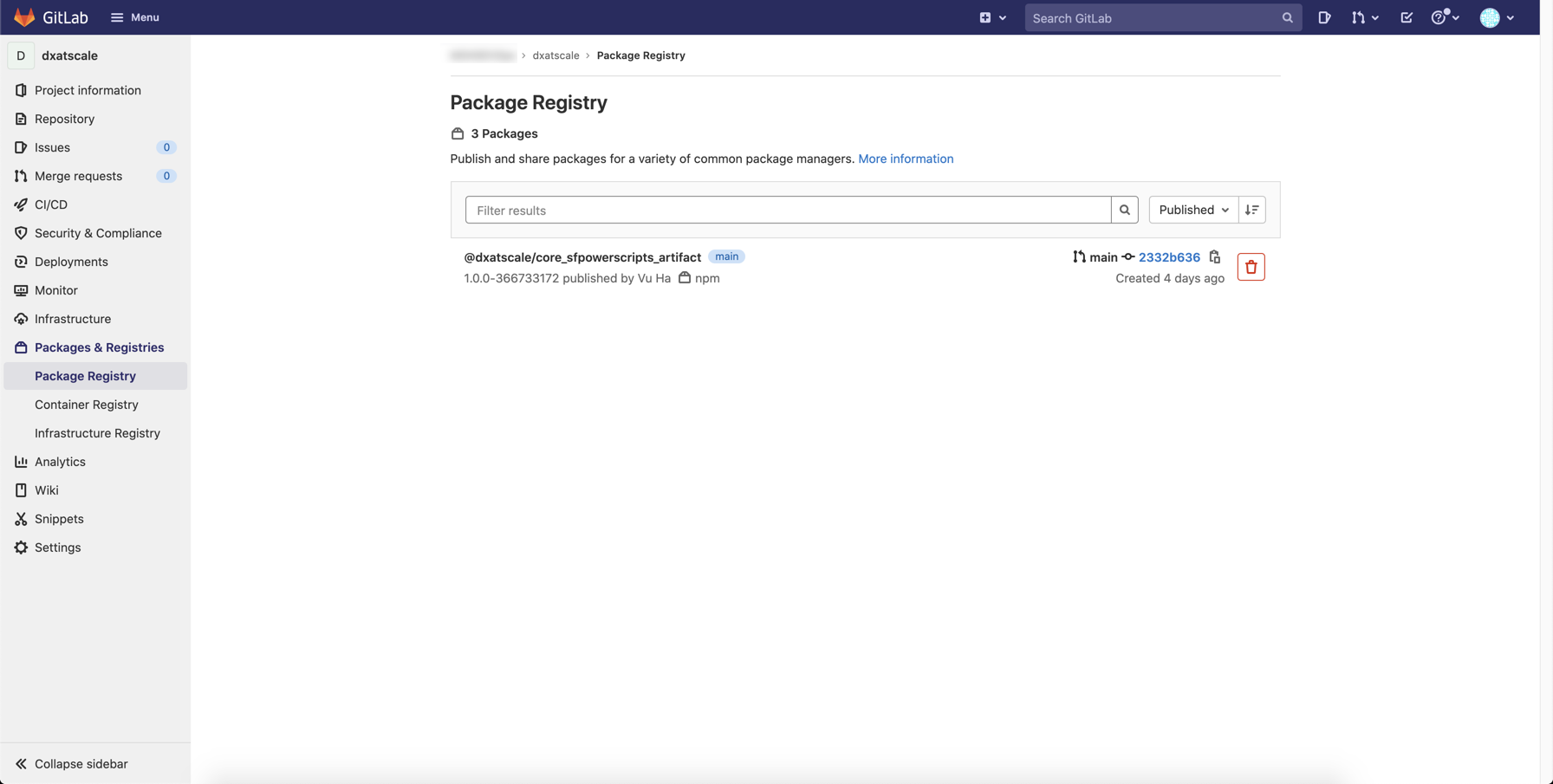This screenshot has height=784, width=1553.
Task: Click the Infrastructure sidebar icon
Action: pos(21,319)
